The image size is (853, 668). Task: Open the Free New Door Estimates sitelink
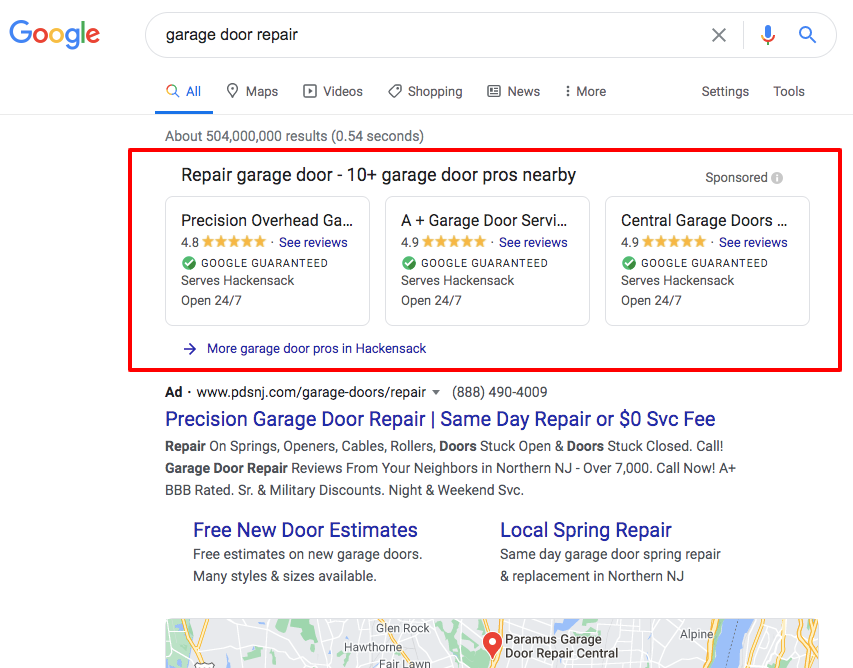[305, 530]
